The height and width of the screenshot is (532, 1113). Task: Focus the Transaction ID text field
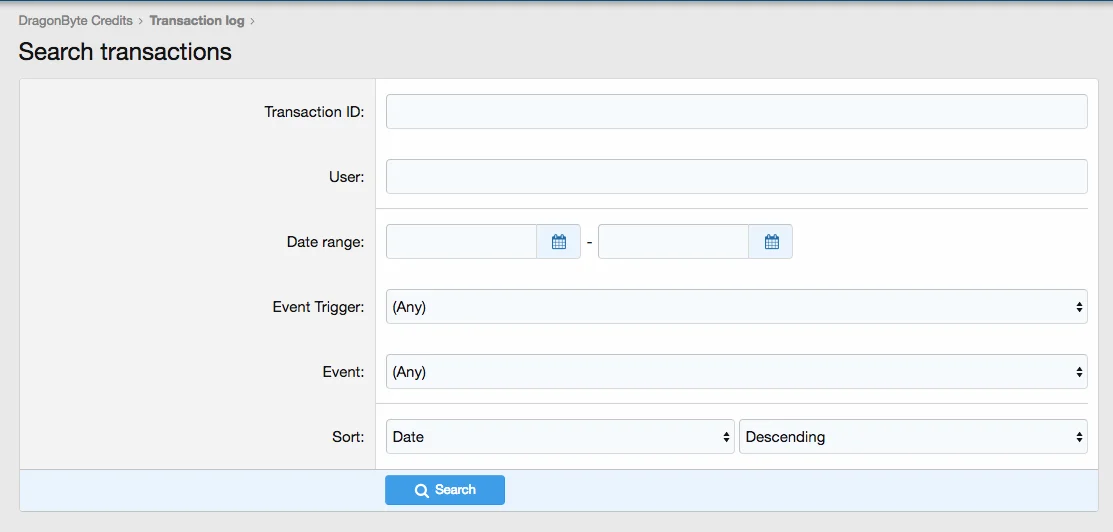pyautogui.click(x=736, y=112)
